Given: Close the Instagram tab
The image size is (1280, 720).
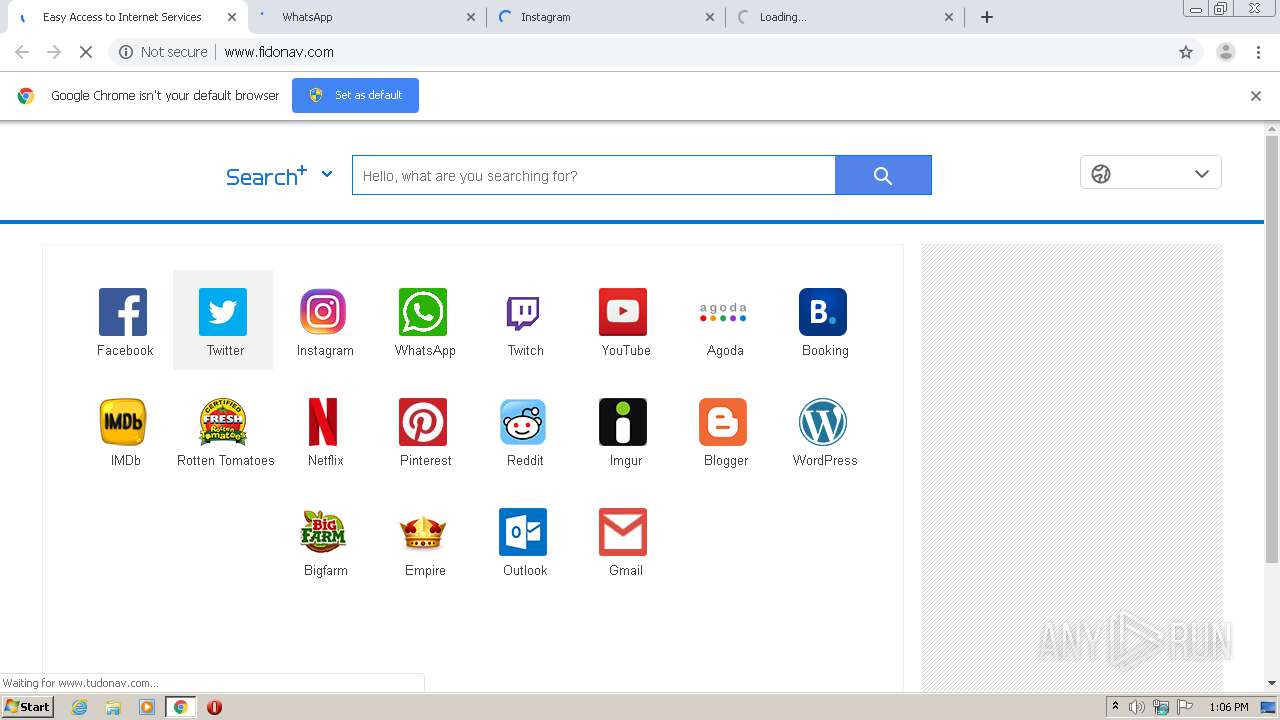Looking at the screenshot, I should pos(710,17).
